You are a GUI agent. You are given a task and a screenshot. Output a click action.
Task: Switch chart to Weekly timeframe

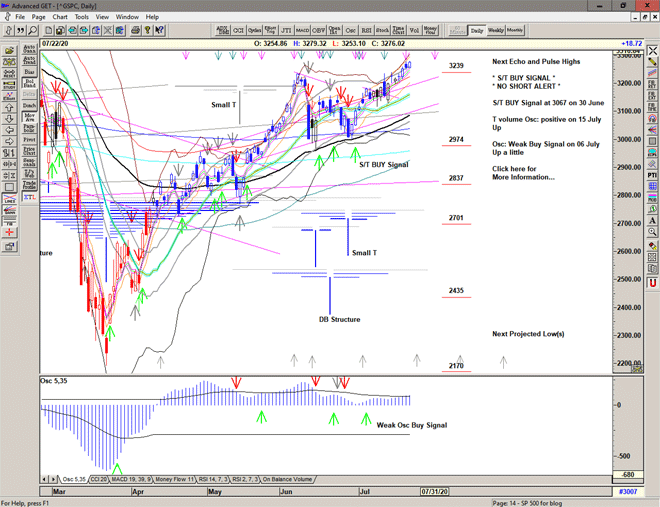pyautogui.click(x=496, y=31)
